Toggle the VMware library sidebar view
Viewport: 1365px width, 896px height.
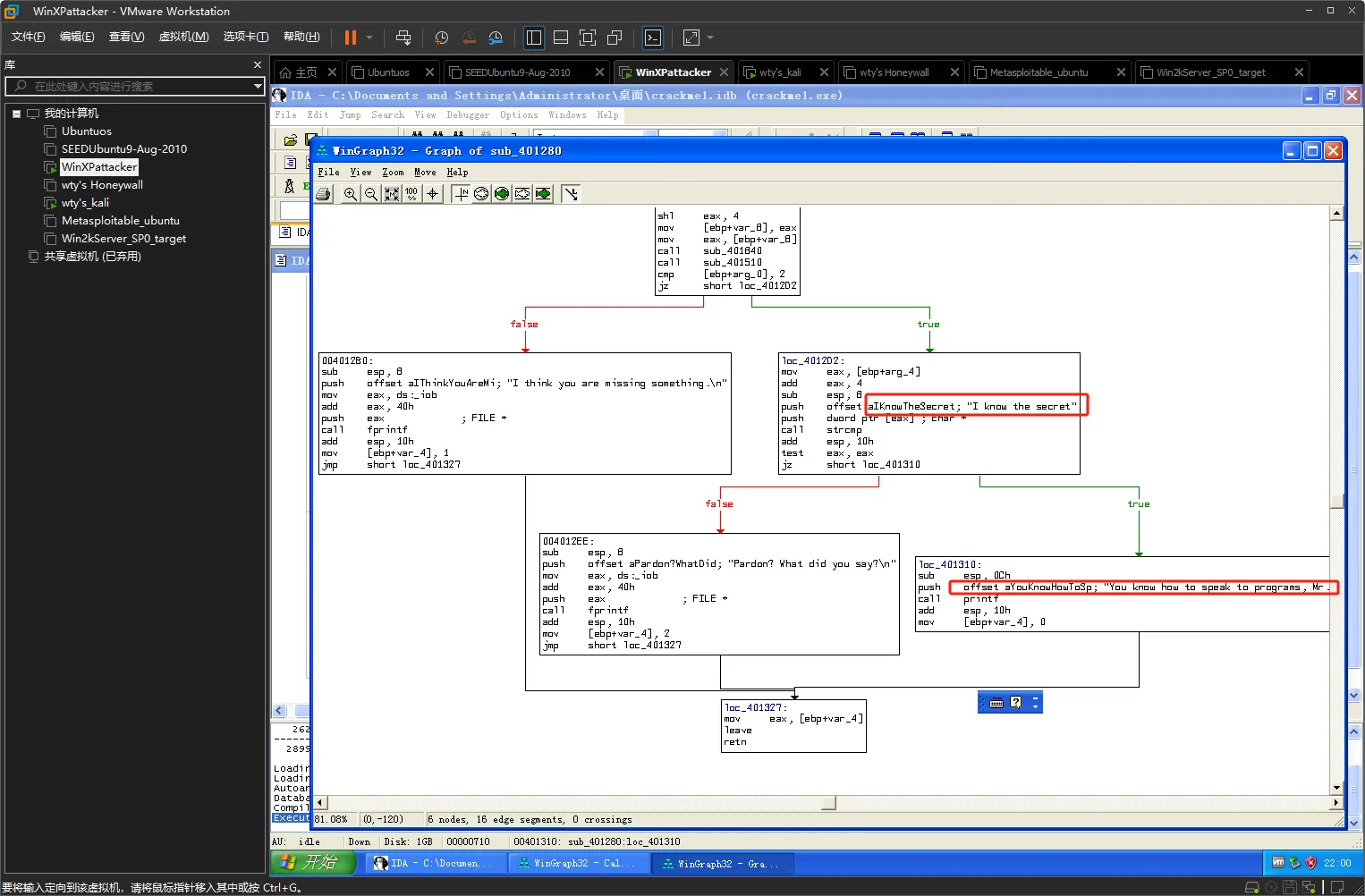click(534, 38)
